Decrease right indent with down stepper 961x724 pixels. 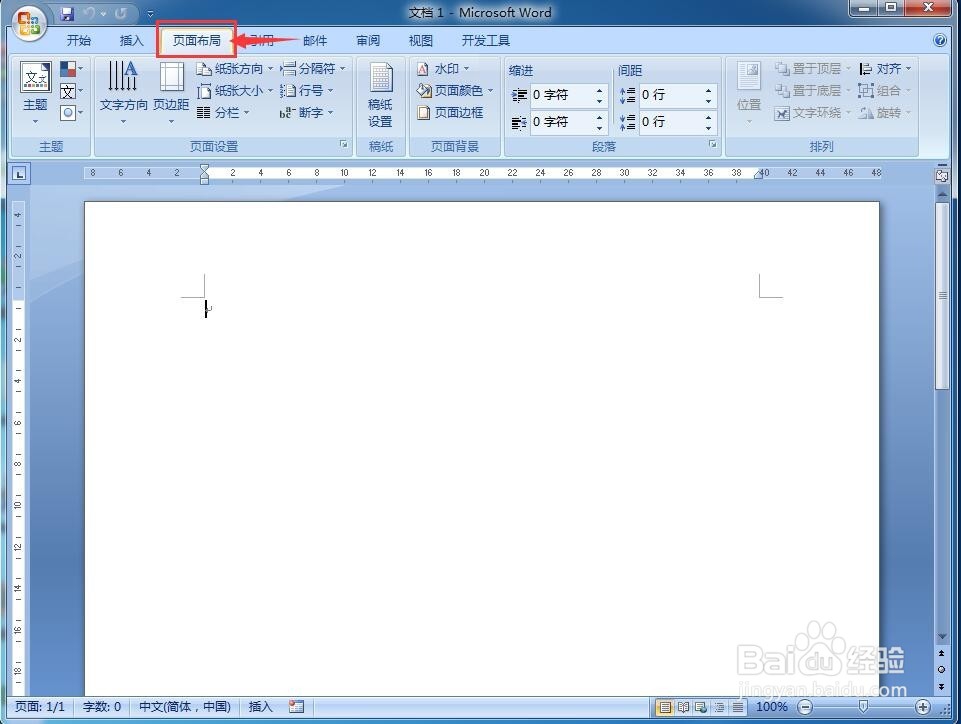(x=599, y=128)
